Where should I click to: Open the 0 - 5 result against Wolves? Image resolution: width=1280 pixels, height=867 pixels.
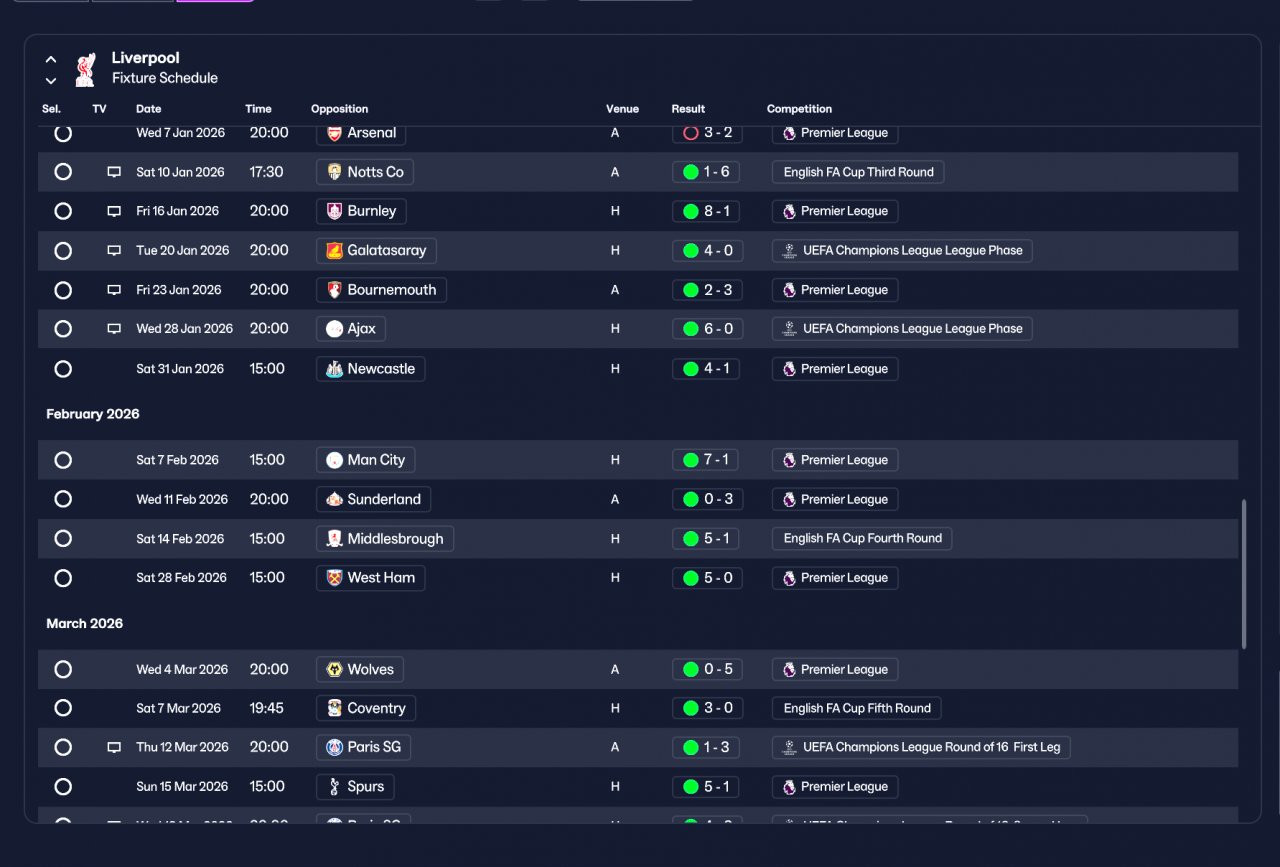pyautogui.click(x=707, y=669)
